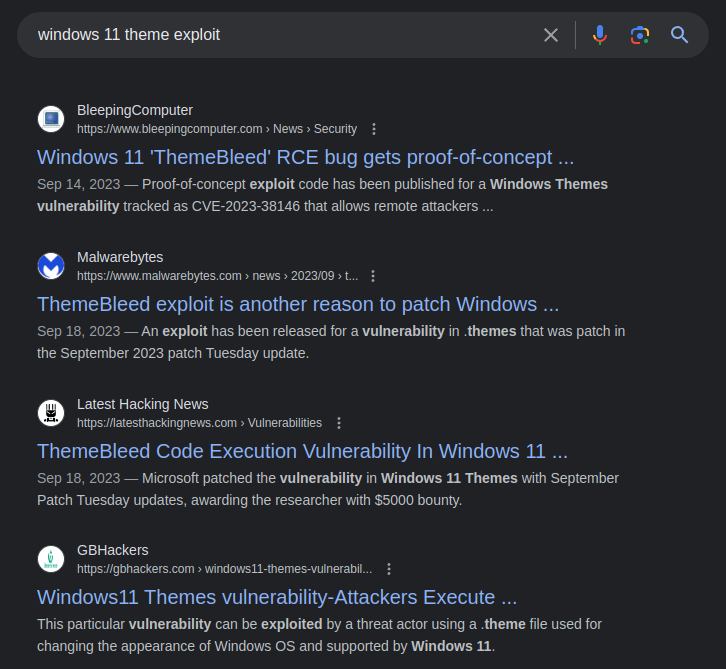Click the Malwarebytes site name text
The width and height of the screenshot is (726, 669).
[x=120, y=257]
